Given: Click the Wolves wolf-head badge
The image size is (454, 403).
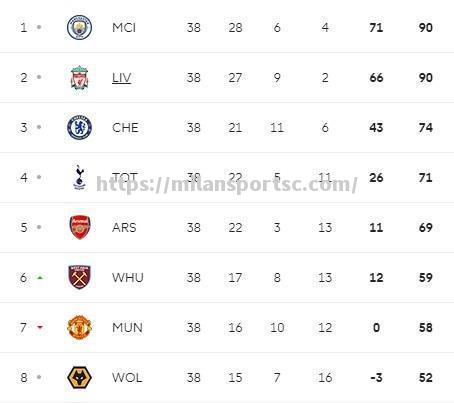Looking at the screenshot, I should [x=79, y=377].
